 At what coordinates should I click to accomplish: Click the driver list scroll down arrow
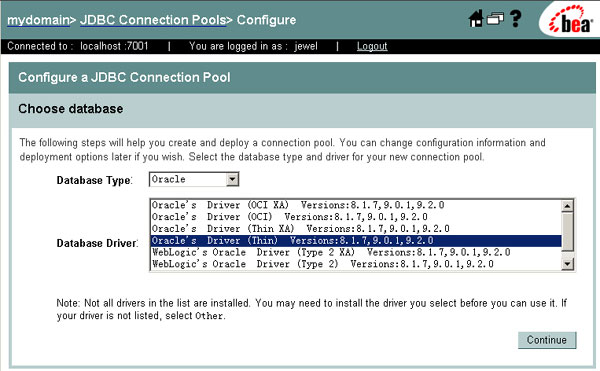tap(567, 264)
